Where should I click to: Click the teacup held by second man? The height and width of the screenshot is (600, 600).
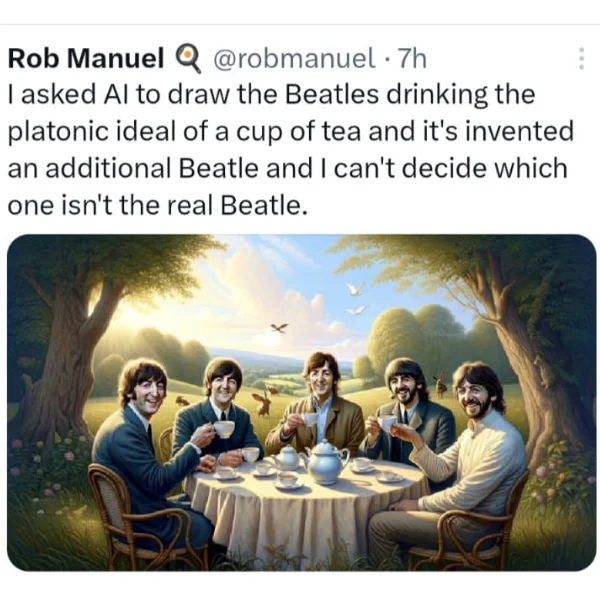coord(224,428)
